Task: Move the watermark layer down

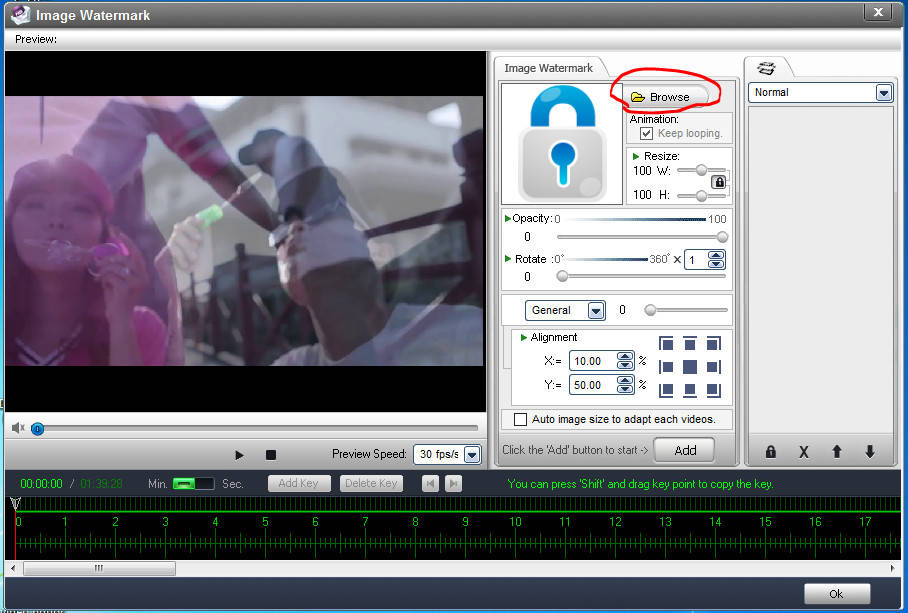Action: coord(870,452)
